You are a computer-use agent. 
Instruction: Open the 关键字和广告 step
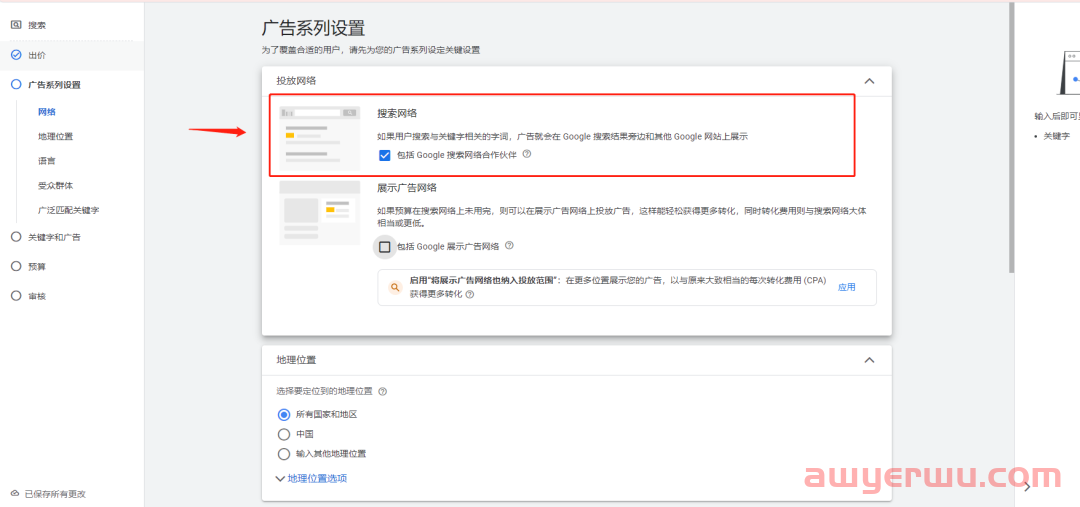[54, 237]
